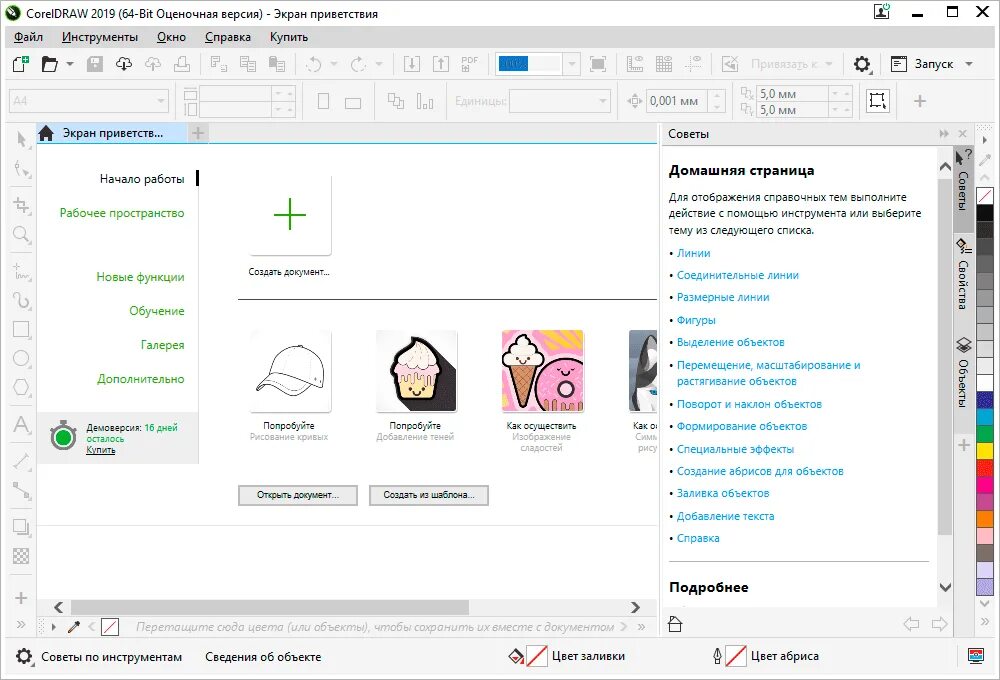Click the Undo arrow icon

(314, 64)
